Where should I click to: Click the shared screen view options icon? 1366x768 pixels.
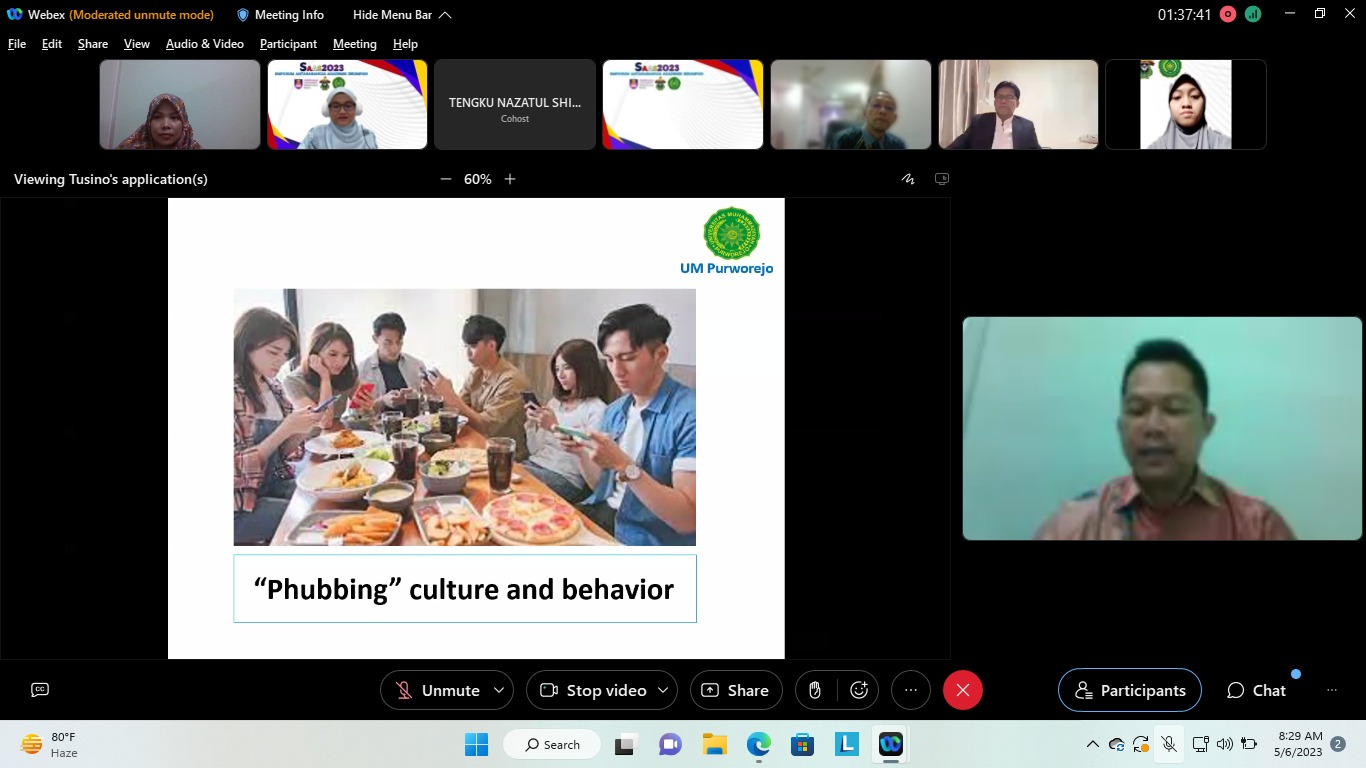pos(942,179)
